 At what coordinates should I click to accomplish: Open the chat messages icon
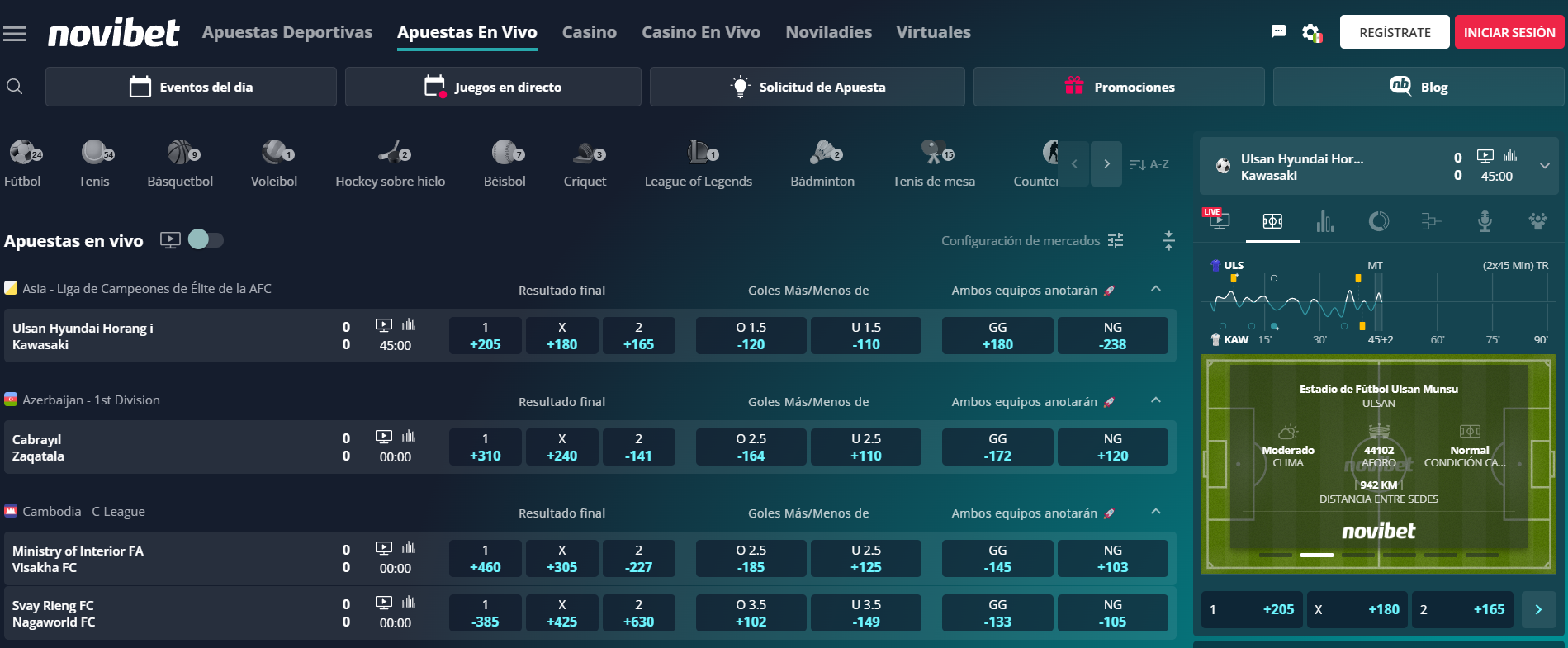(1278, 32)
